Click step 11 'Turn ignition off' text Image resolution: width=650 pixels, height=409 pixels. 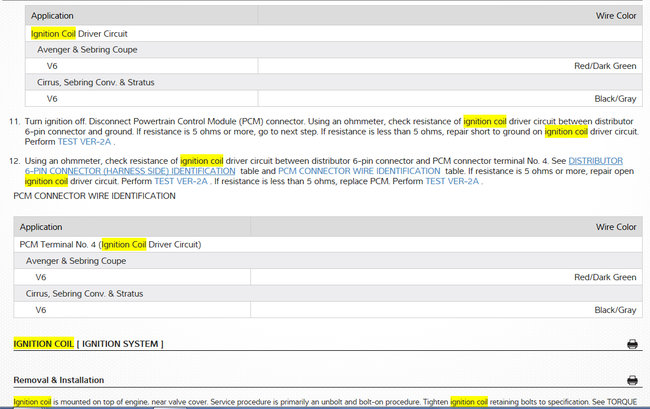pos(56,121)
